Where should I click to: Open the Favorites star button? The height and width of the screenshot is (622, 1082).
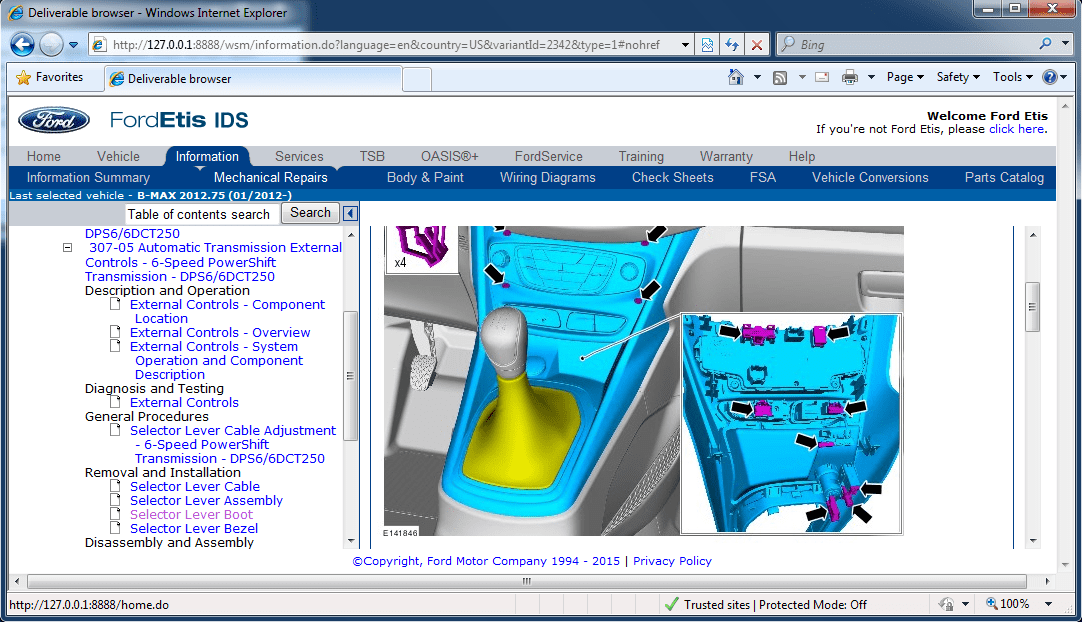click(50, 77)
